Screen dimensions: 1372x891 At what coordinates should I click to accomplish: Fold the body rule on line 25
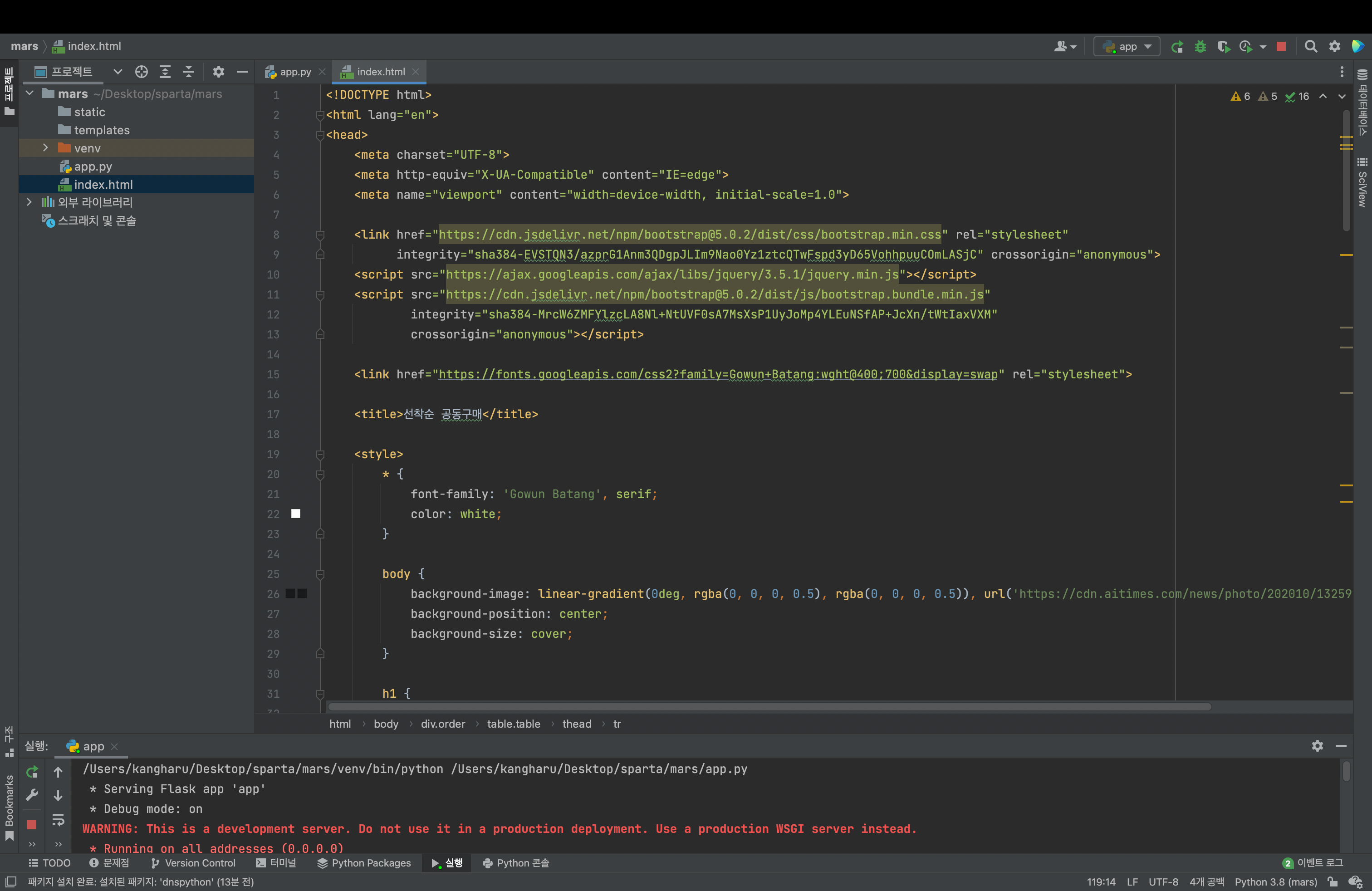(x=320, y=574)
